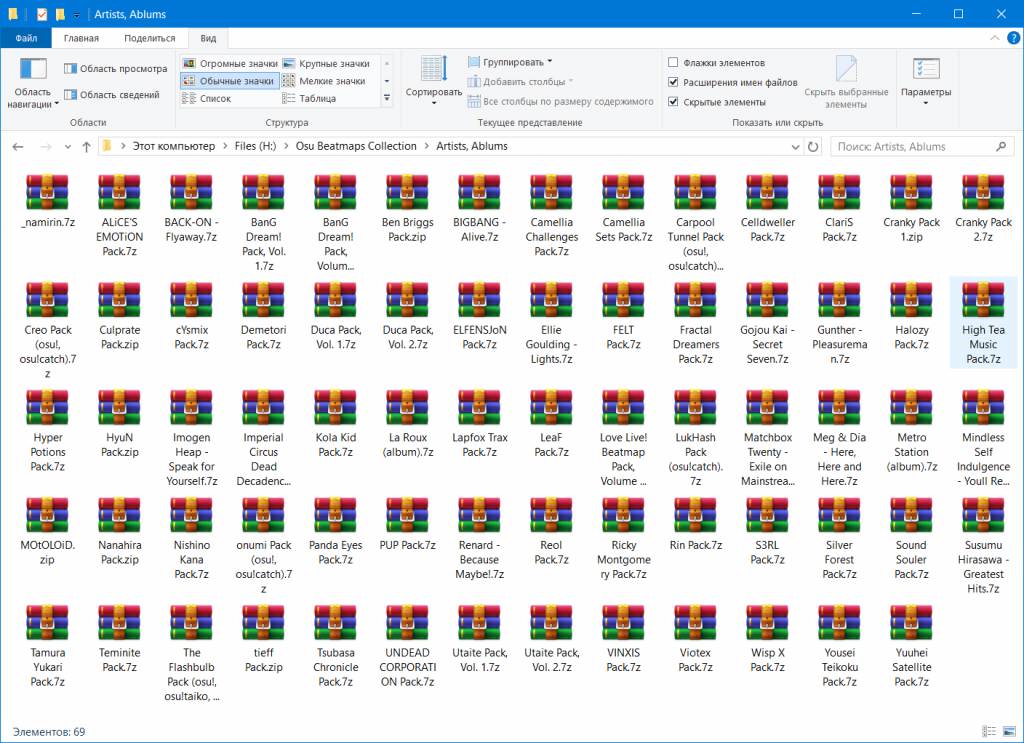Screen dimensions: 1024x743
Task: Expand the Sort by (Сортировать) dropdown
Action: [434, 80]
